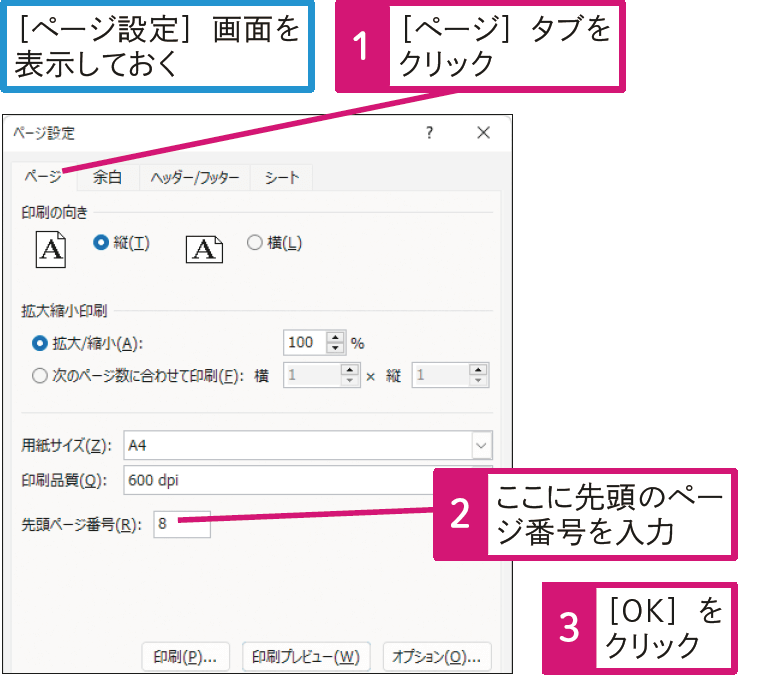
Task: Click the 先頭ページ番号 input field
Action: pyautogui.click(x=182, y=524)
